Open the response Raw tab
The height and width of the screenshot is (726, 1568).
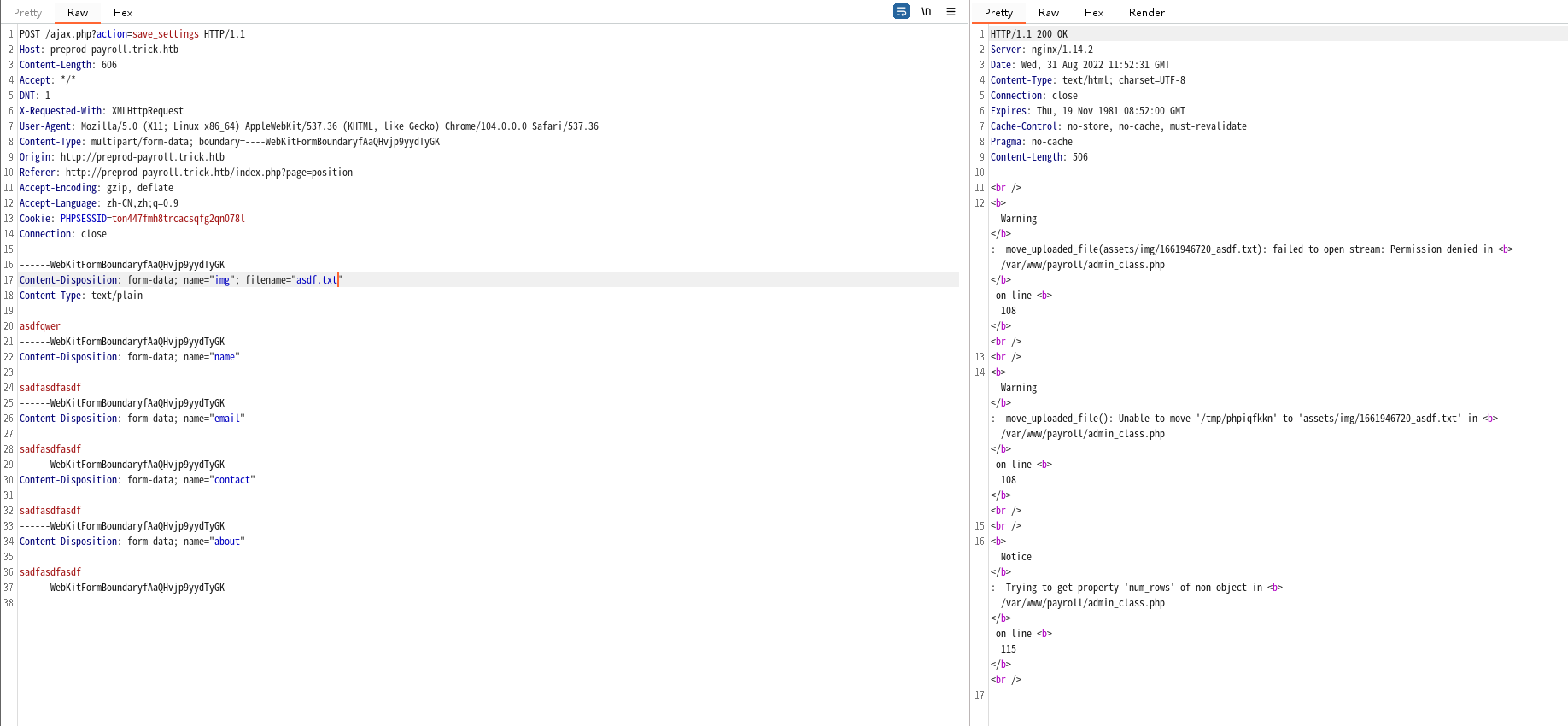(1048, 13)
